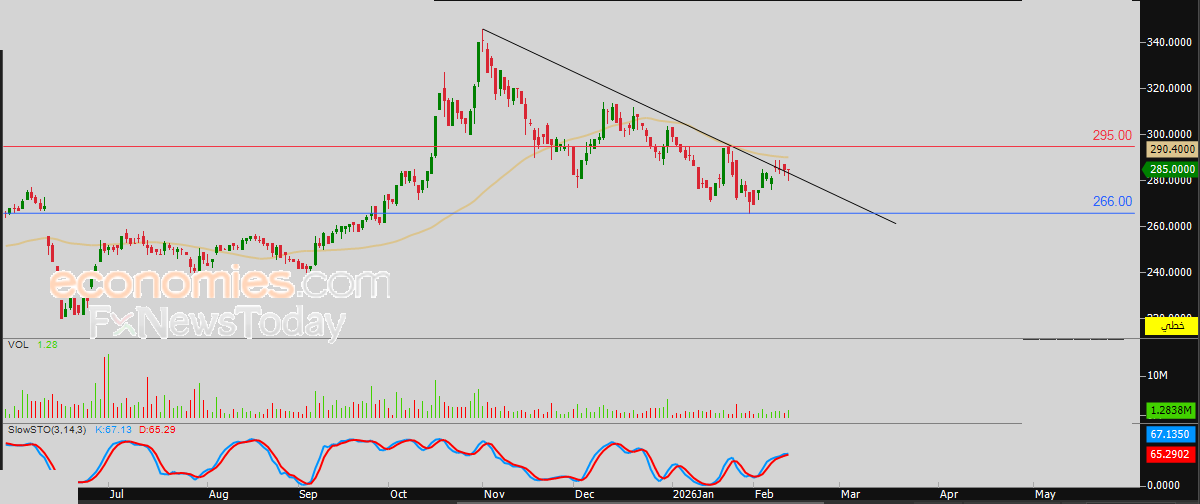Click the green 1.28 volume value

[46, 345]
